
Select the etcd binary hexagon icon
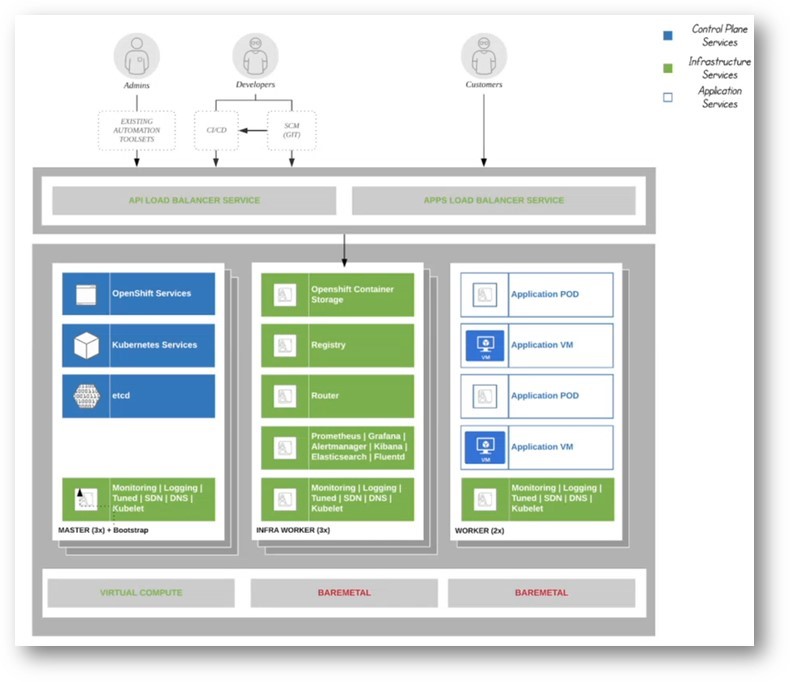click(x=86, y=396)
